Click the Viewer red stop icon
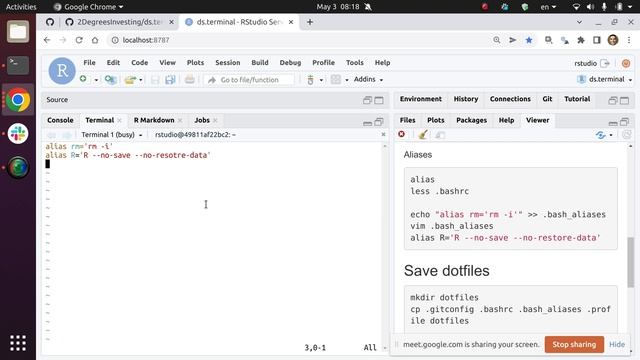 click(x=402, y=134)
